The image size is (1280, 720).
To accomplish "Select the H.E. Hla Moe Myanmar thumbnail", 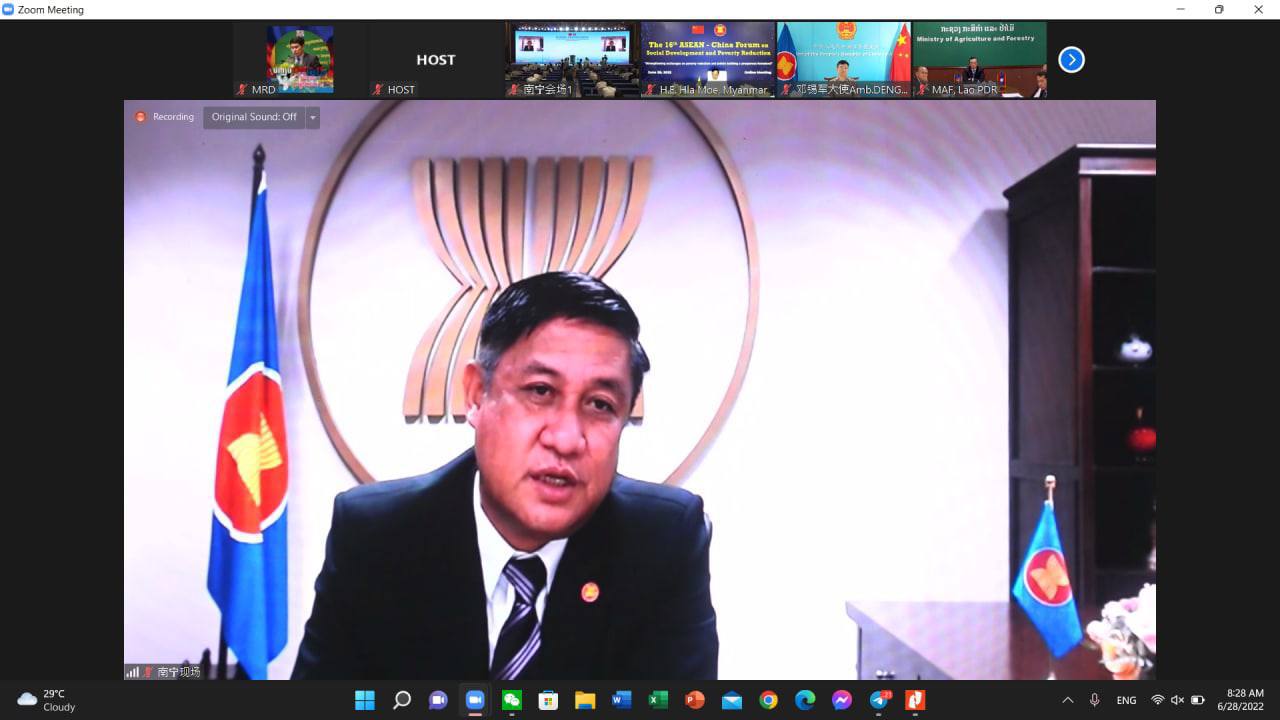I will 708,60.
